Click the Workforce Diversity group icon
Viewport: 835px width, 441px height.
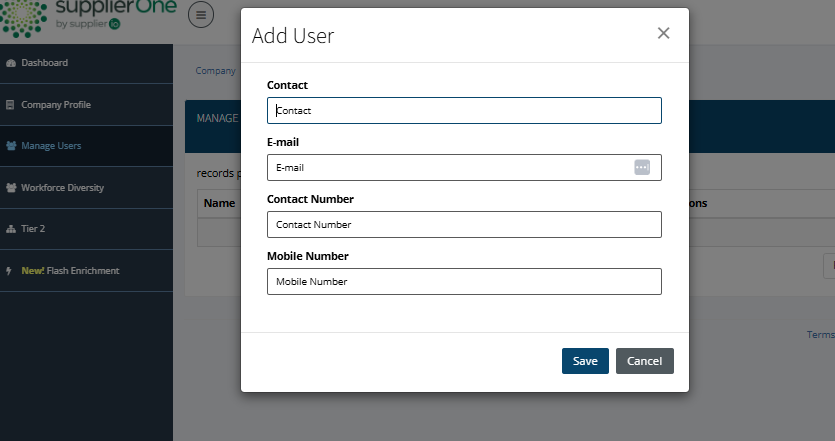tap(11, 188)
